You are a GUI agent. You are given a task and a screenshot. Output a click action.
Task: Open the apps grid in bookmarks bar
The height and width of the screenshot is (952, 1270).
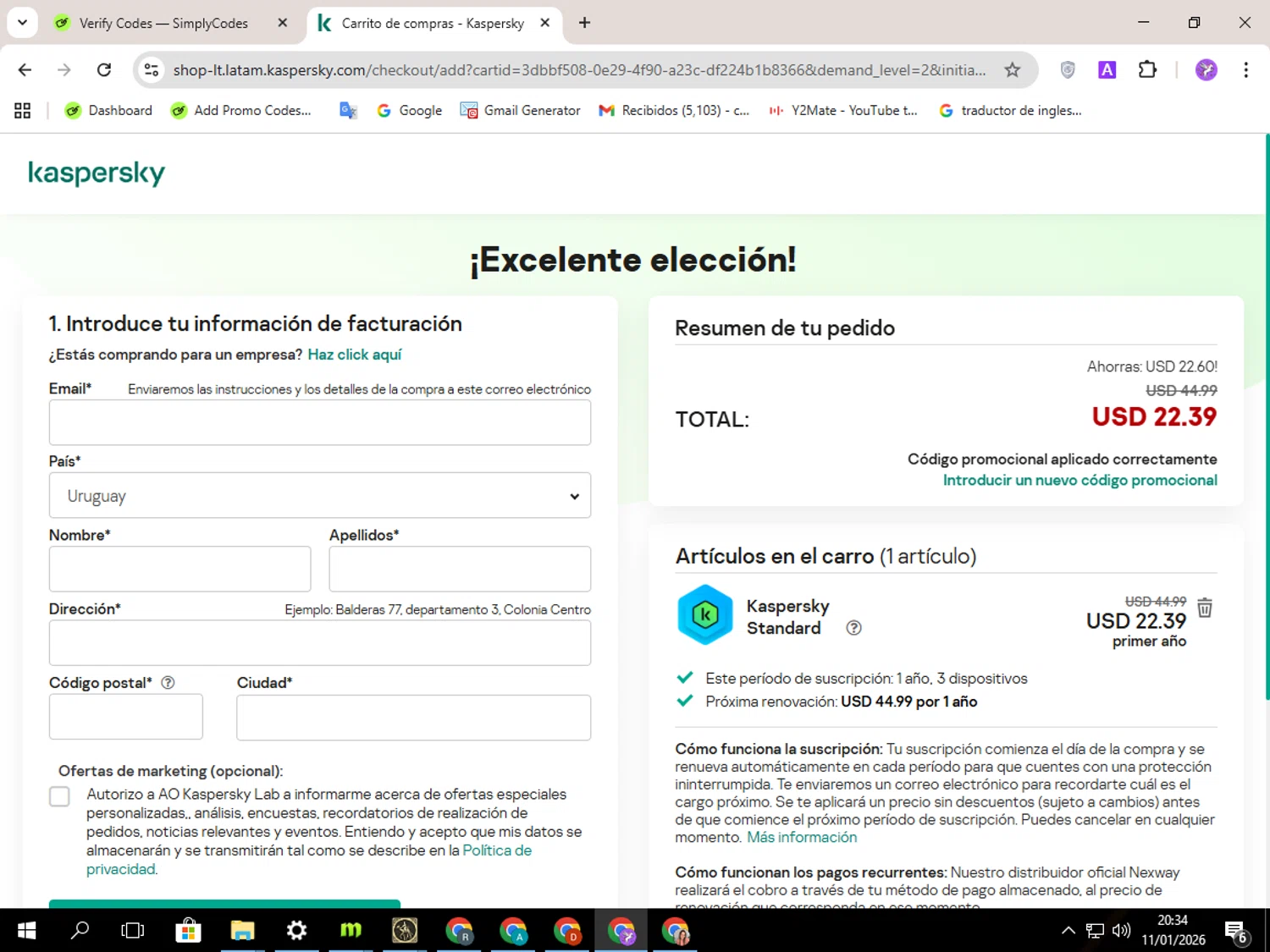23,111
